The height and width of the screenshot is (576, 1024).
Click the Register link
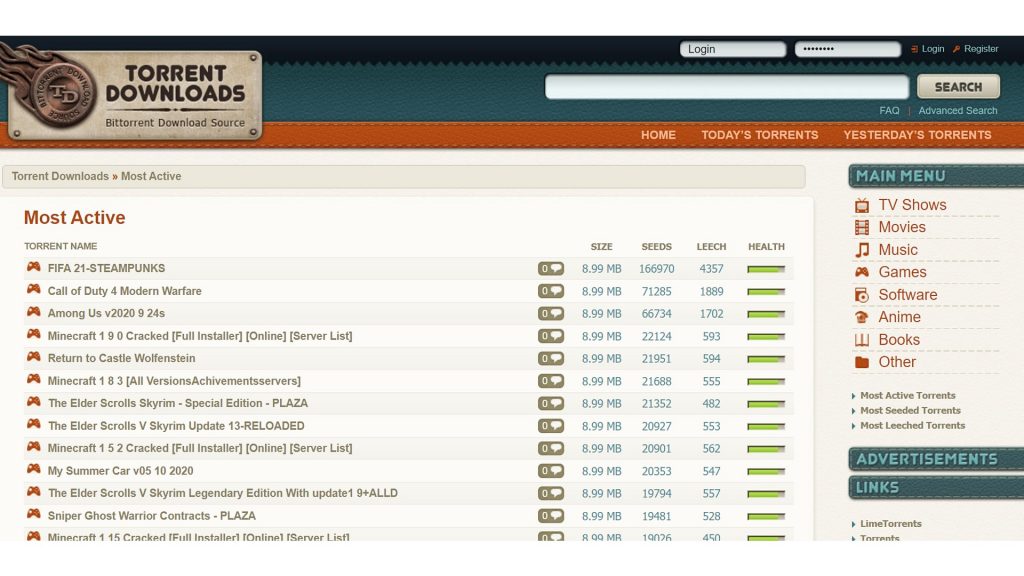[x=980, y=49]
